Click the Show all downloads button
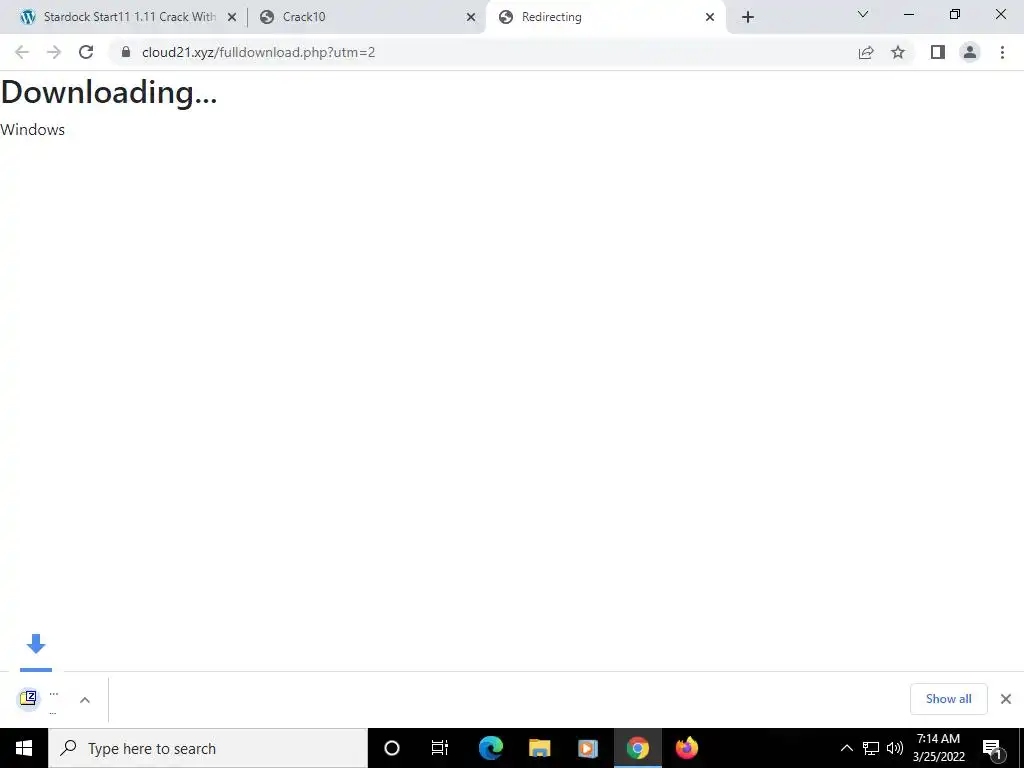This screenshot has height=768, width=1024. [948, 699]
